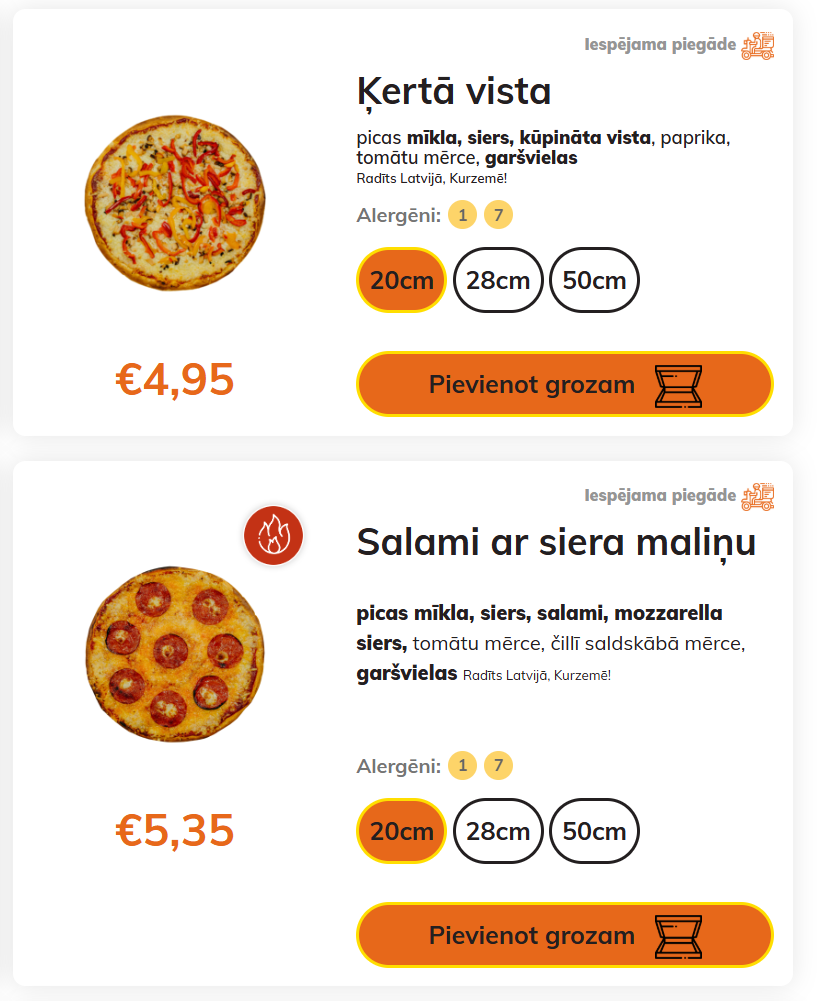Click delivery scooter icon on Salami card

point(758,497)
